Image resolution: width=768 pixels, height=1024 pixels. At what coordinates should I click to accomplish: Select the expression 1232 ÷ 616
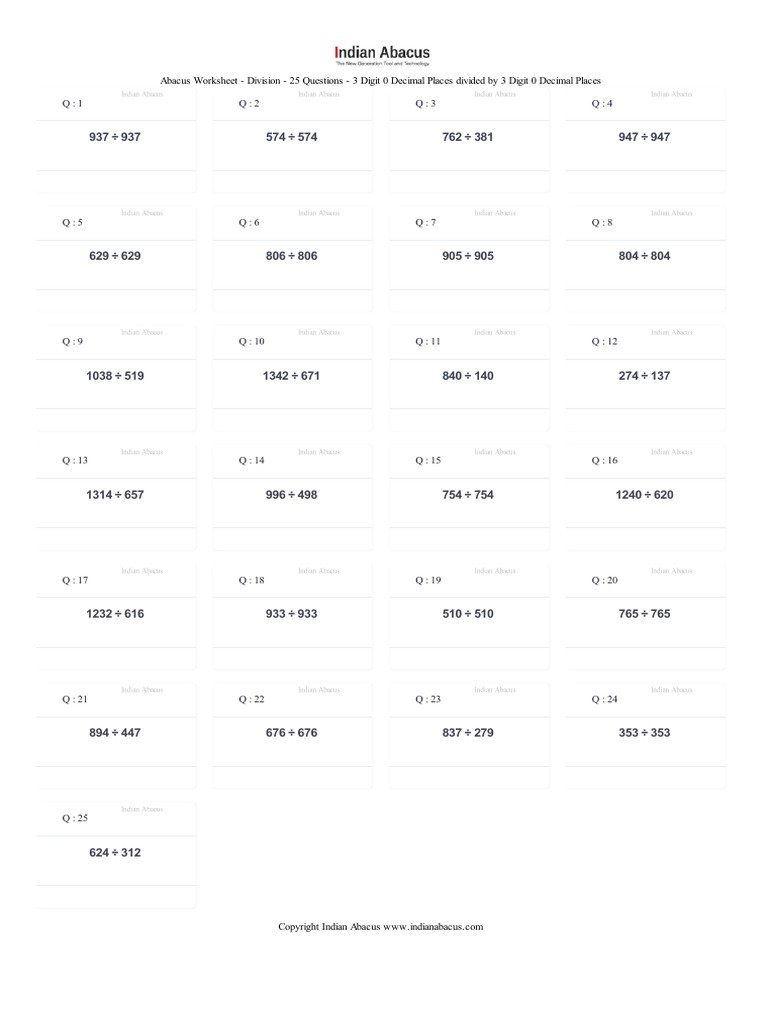tap(115, 613)
